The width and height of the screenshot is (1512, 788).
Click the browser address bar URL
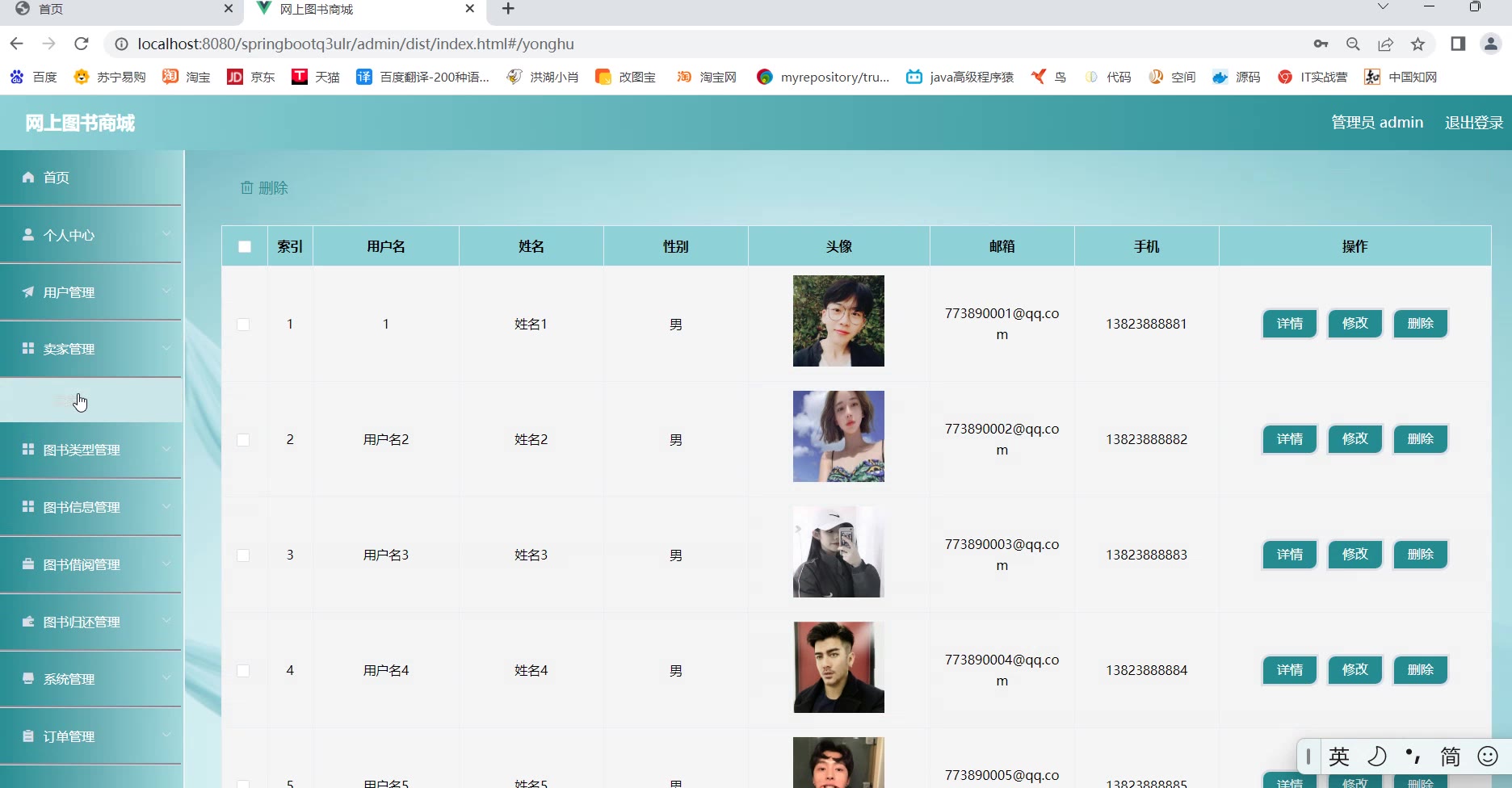click(x=355, y=44)
